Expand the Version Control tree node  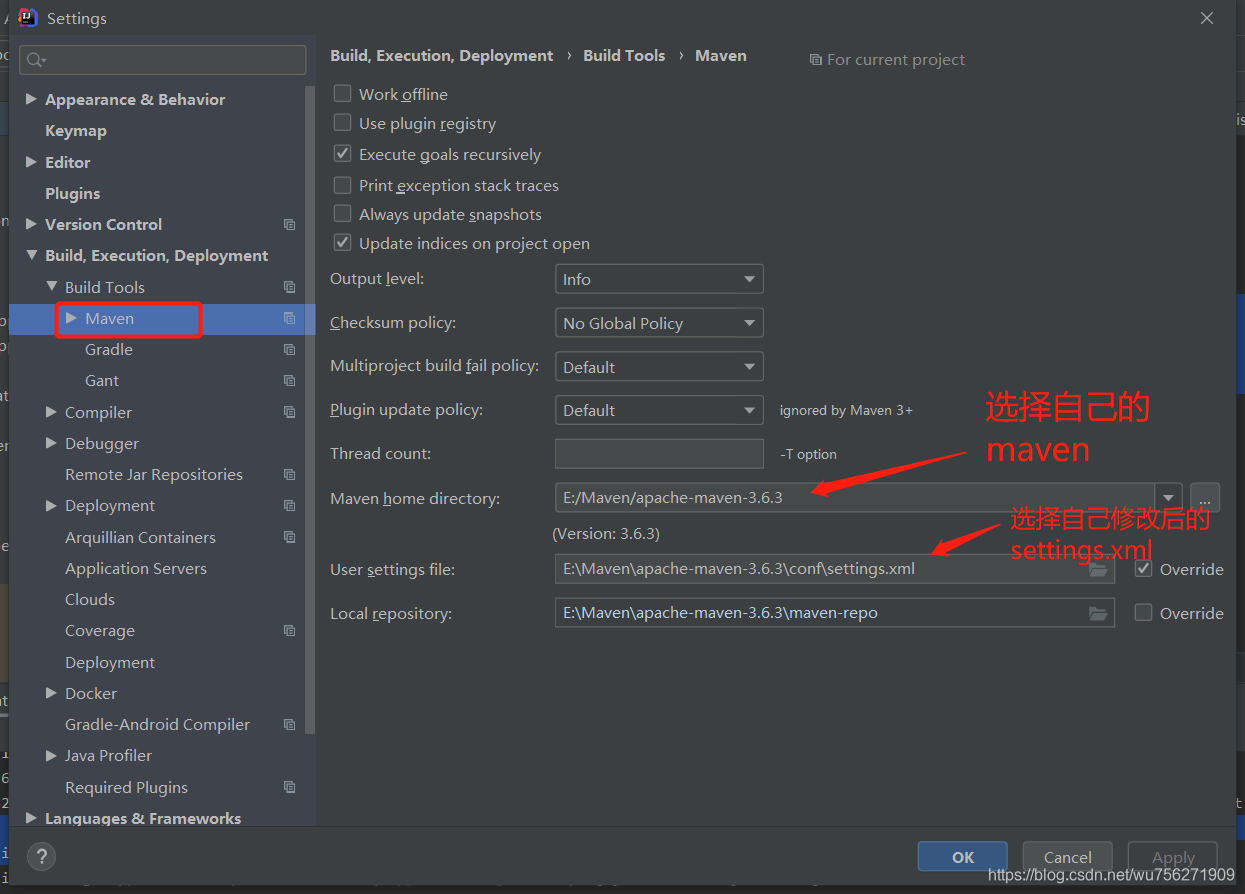pyautogui.click(x=31, y=224)
